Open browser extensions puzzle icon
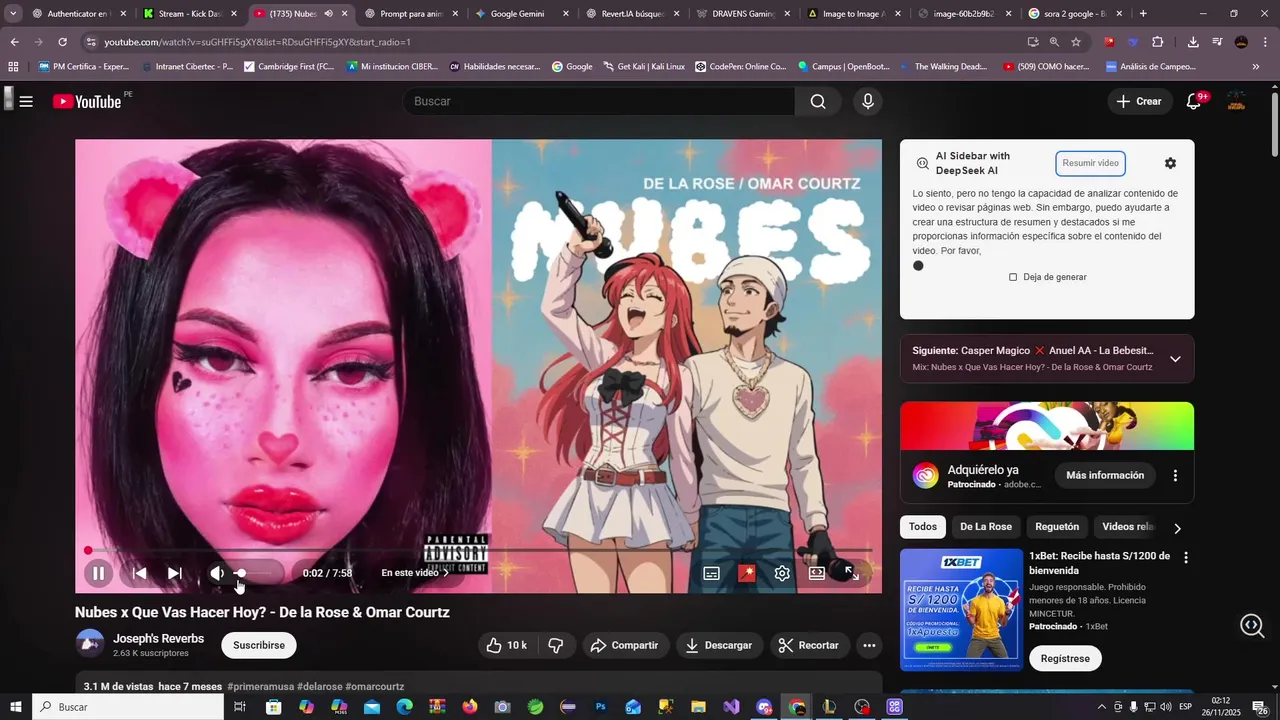The width and height of the screenshot is (1280, 720). coord(1157,42)
